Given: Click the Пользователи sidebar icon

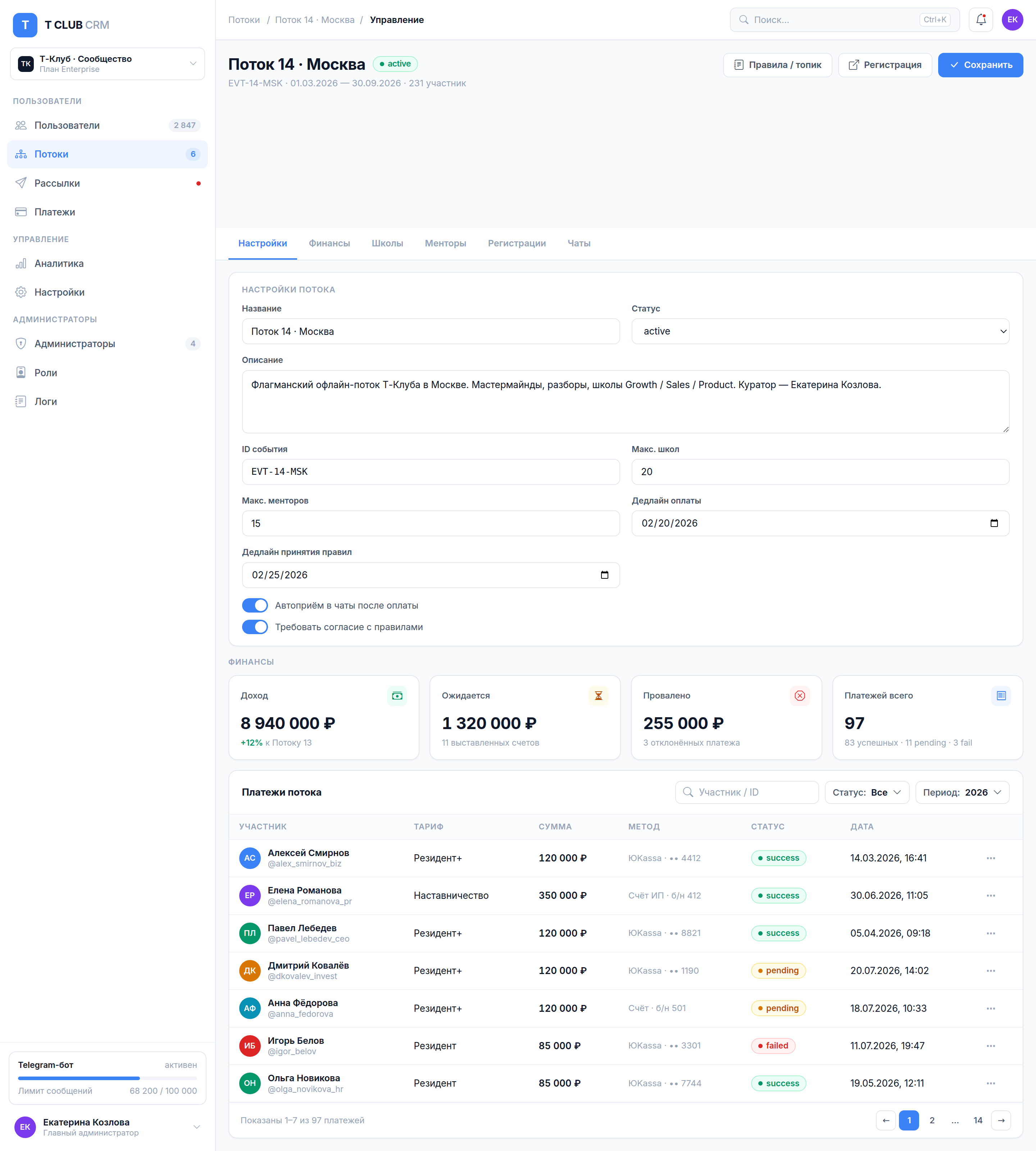Looking at the screenshot, I should [21, 125].
